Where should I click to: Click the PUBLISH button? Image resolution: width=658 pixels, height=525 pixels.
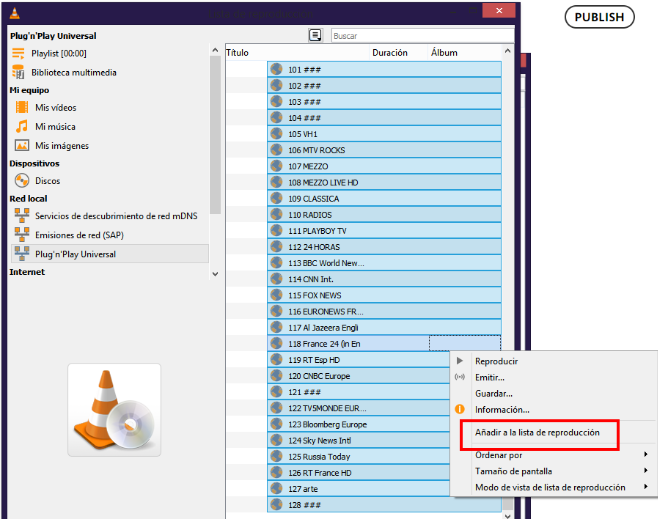[x=599, y=17]
